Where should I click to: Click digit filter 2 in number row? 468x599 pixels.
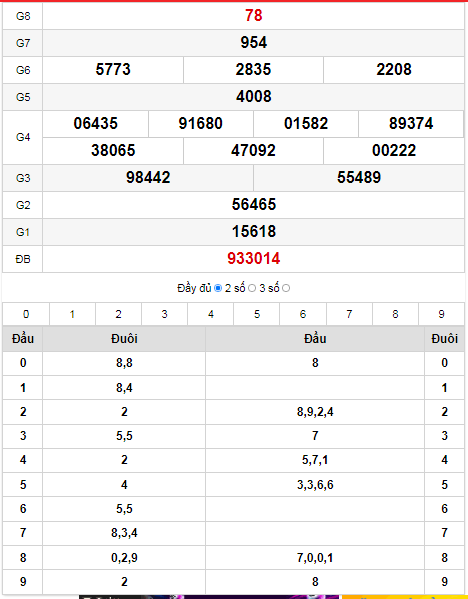(118, 314)
